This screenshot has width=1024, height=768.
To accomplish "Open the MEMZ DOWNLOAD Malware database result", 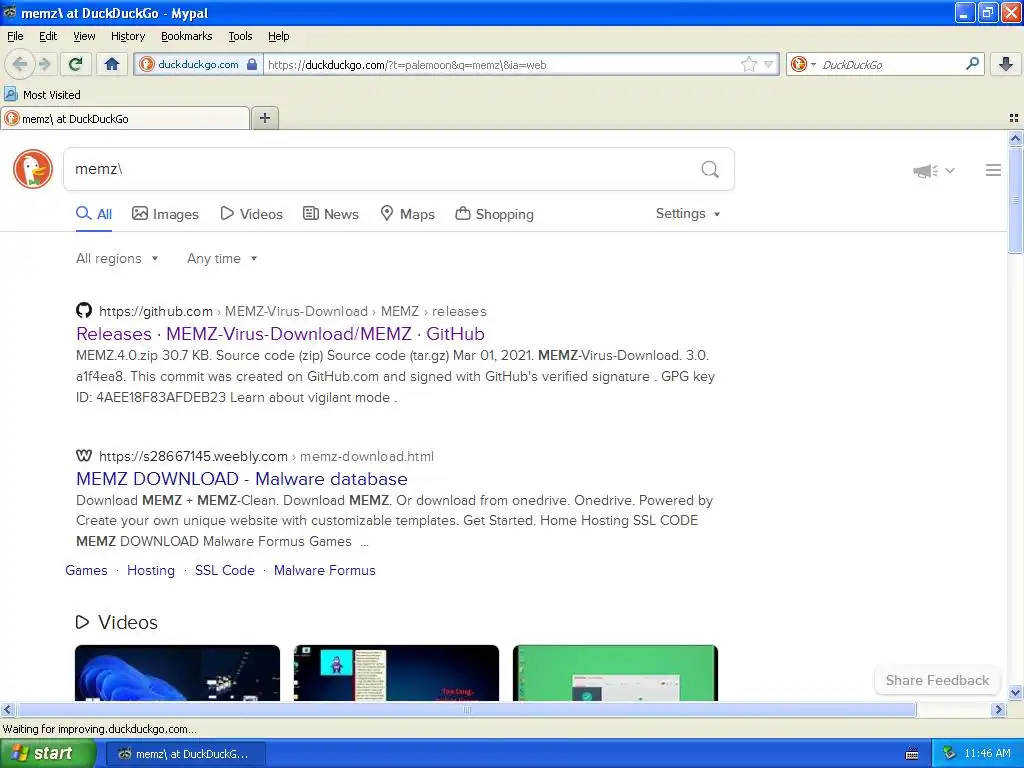I will 242,479.
